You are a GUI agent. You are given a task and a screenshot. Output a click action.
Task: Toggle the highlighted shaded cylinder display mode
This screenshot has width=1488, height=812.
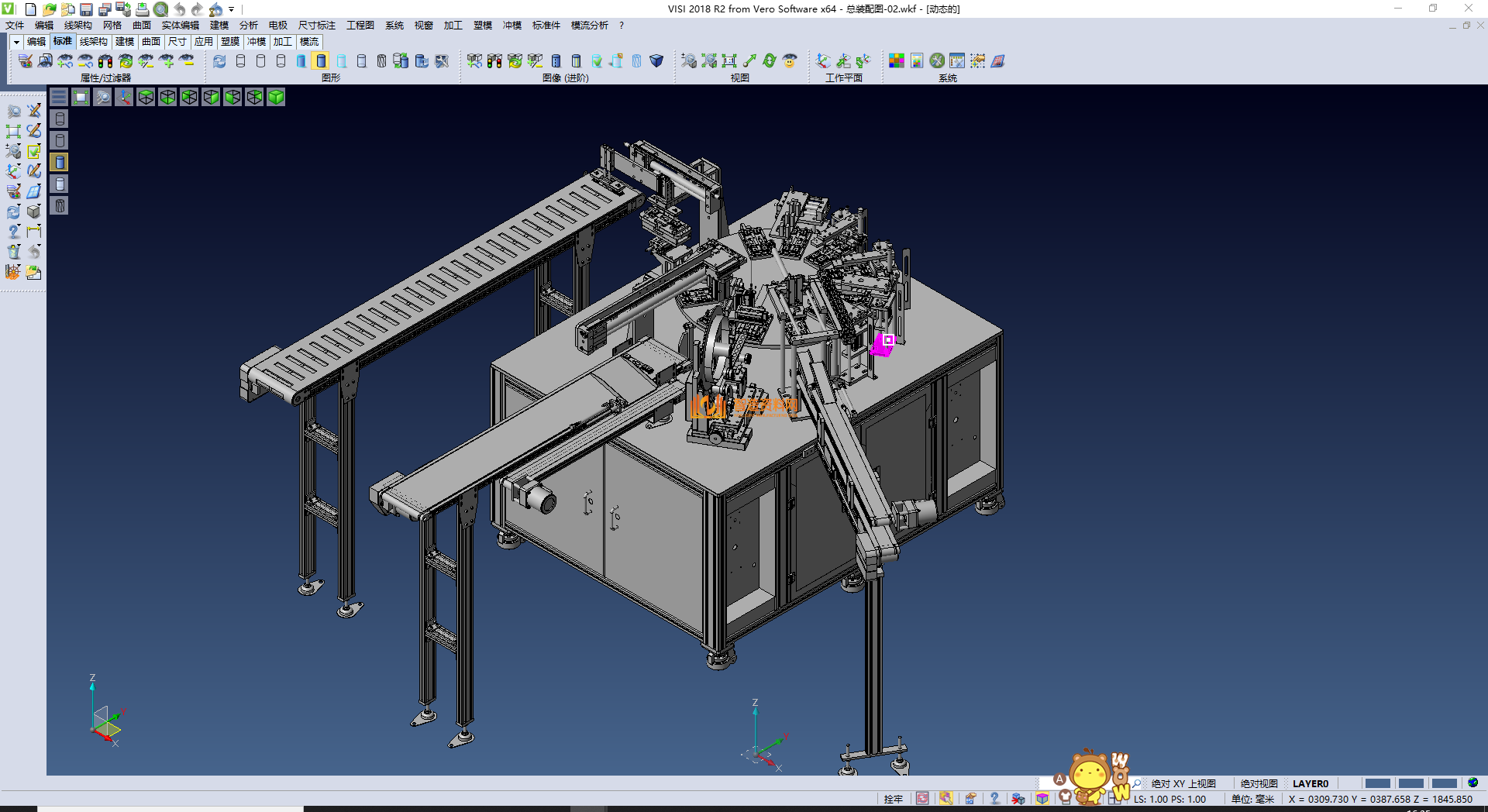321,61
